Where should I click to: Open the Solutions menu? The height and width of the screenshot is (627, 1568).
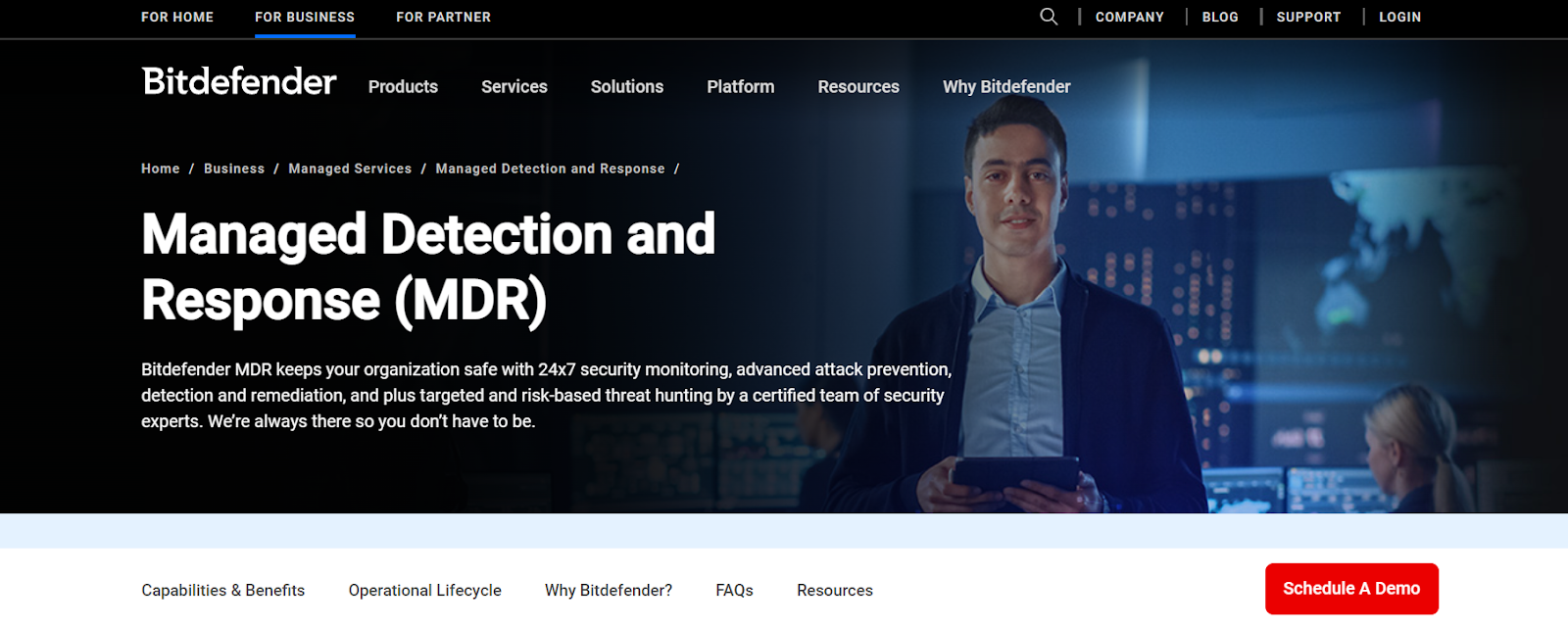(x=627, y=86)
